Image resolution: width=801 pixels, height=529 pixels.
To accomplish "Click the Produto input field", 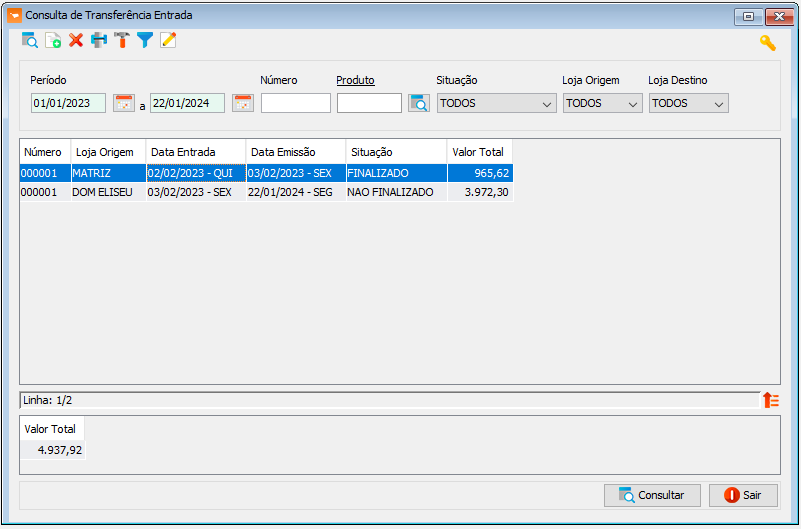I will tap(369, 103).
